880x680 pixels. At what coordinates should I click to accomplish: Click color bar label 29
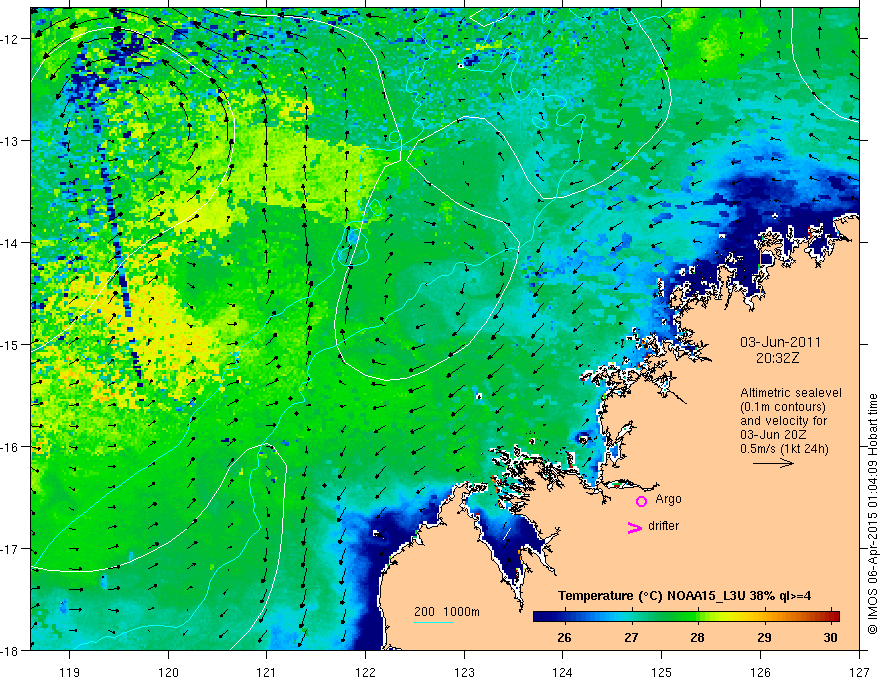[764, 638]
